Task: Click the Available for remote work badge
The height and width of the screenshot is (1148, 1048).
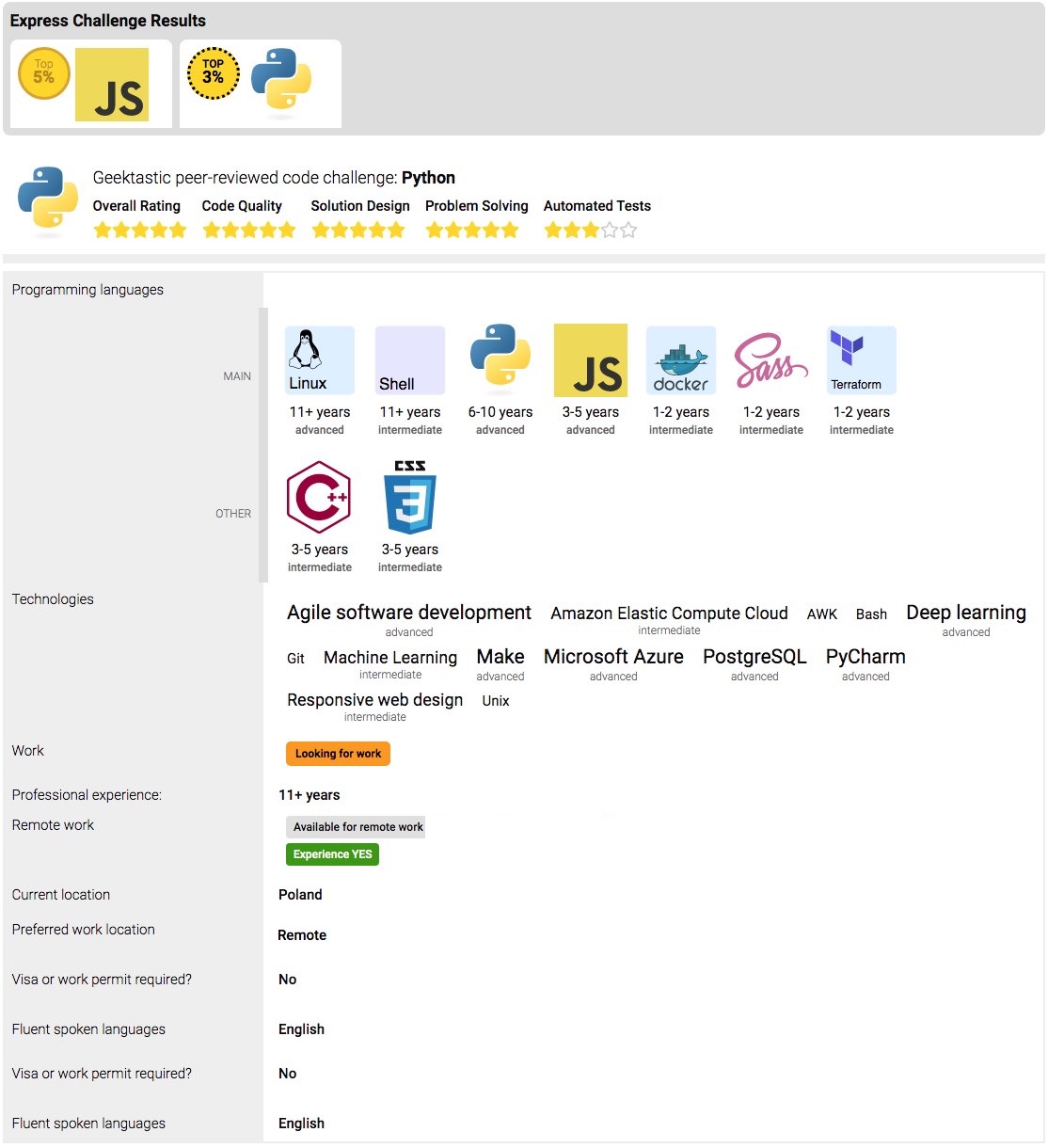Action: [x=356, y=827]
